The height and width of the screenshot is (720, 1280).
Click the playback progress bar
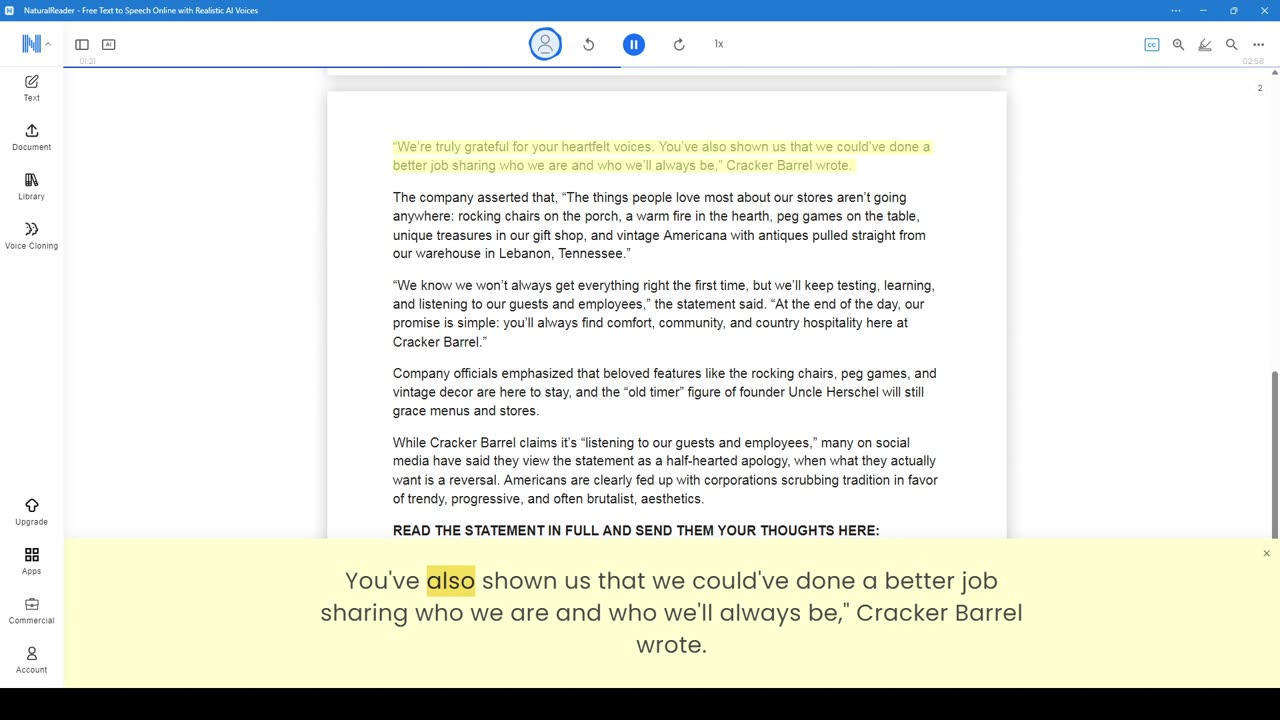coord(671,67)
